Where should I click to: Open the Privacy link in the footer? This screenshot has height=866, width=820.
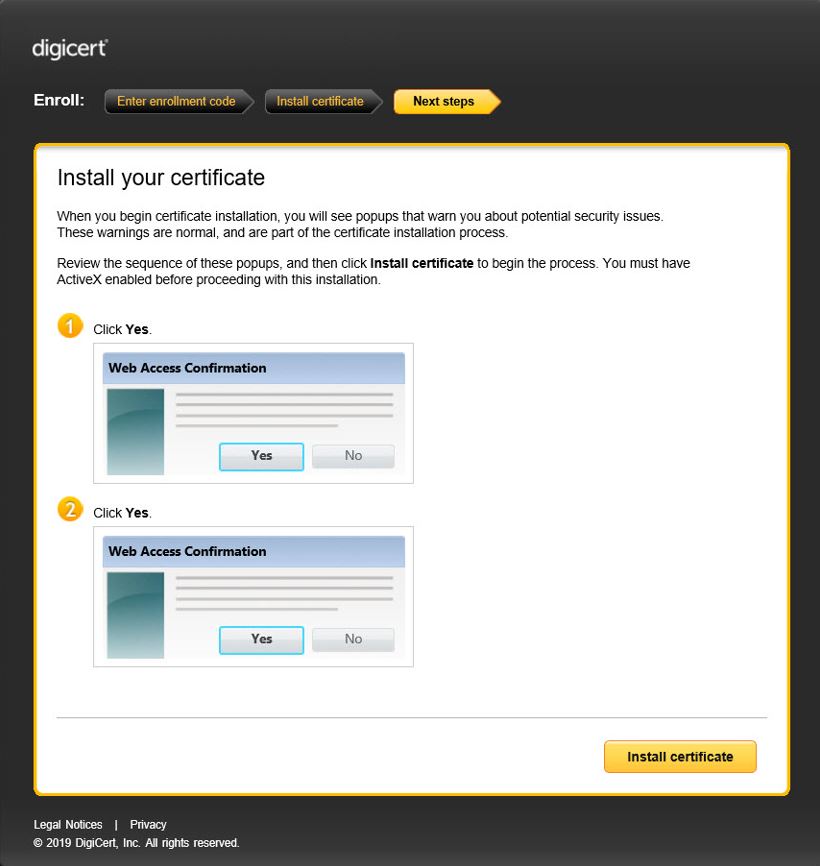(x=148, y=825)
